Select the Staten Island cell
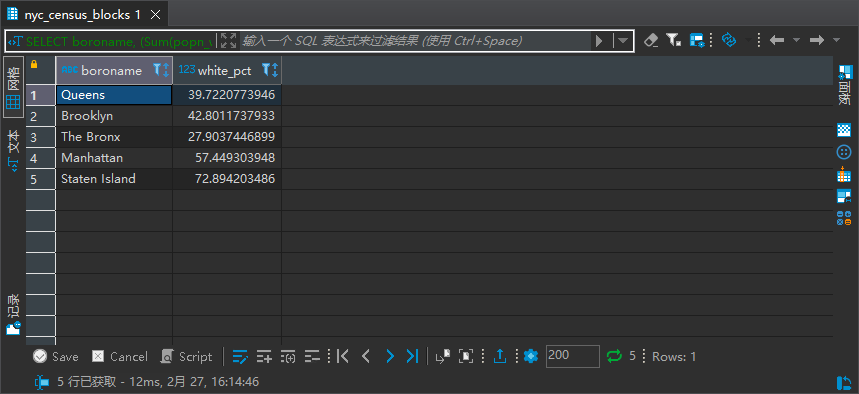Screen dimensions: 859x394 [x=114, y=179]
